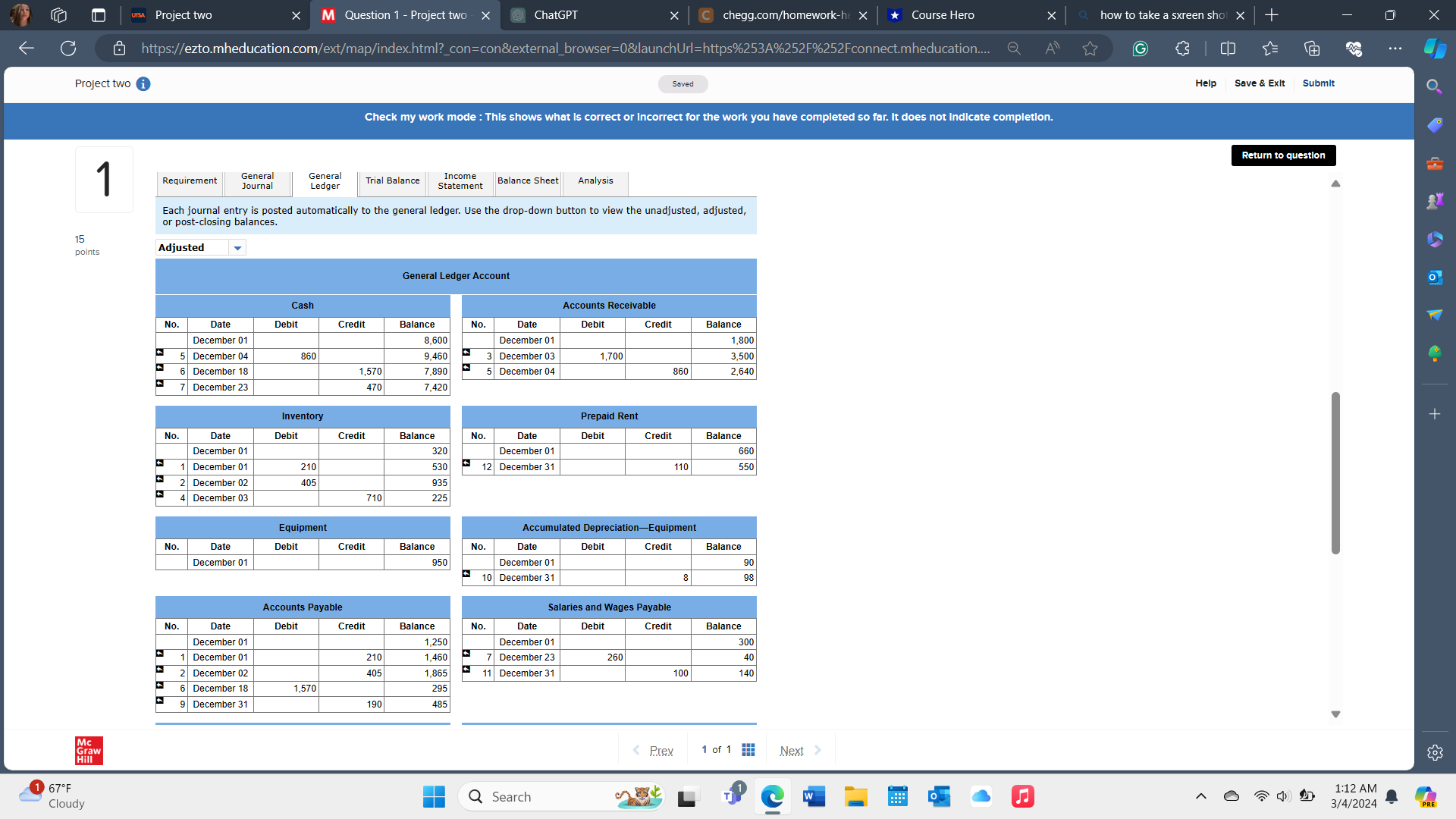Open browser Settings and more menu

click(x=1395, y=49)
